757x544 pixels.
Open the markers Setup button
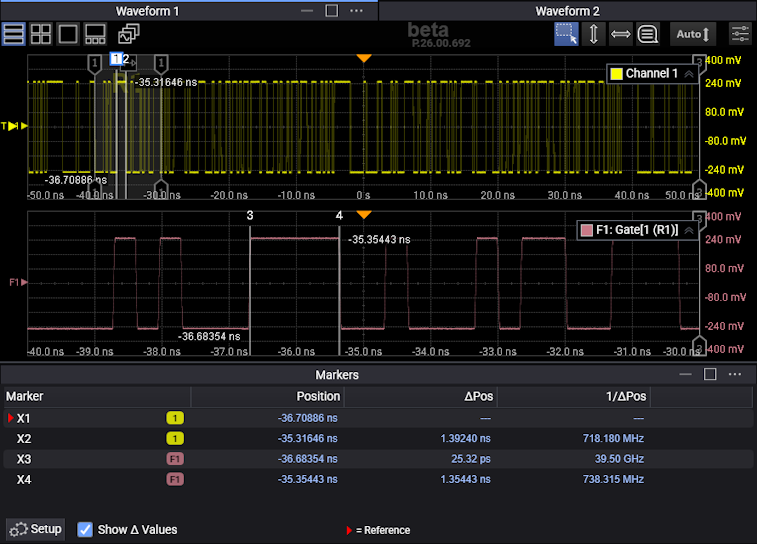pos(36,529)
